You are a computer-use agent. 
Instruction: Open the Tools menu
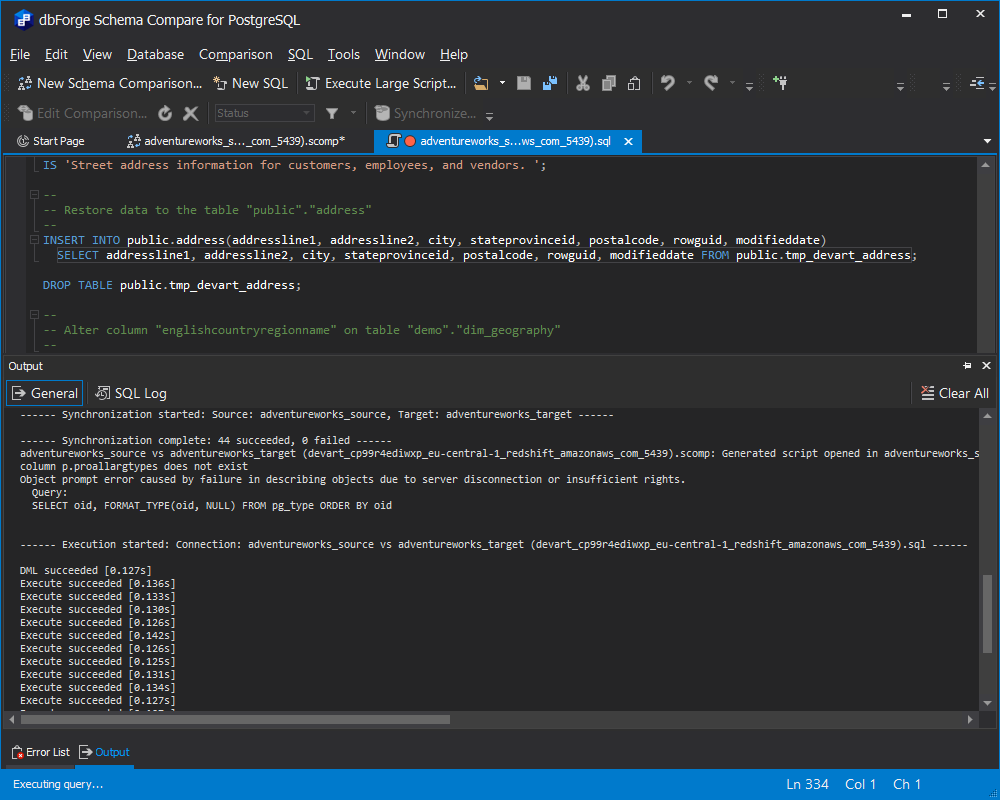(x=344, y=55)
